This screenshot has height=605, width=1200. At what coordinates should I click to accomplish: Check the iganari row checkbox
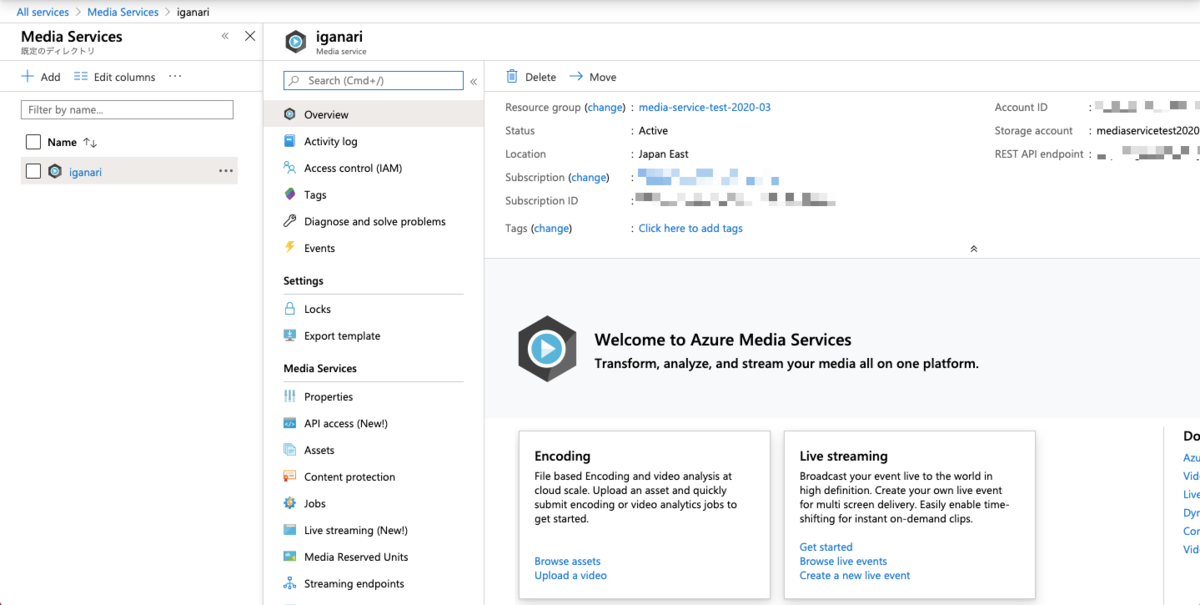[x=33, y=172]
